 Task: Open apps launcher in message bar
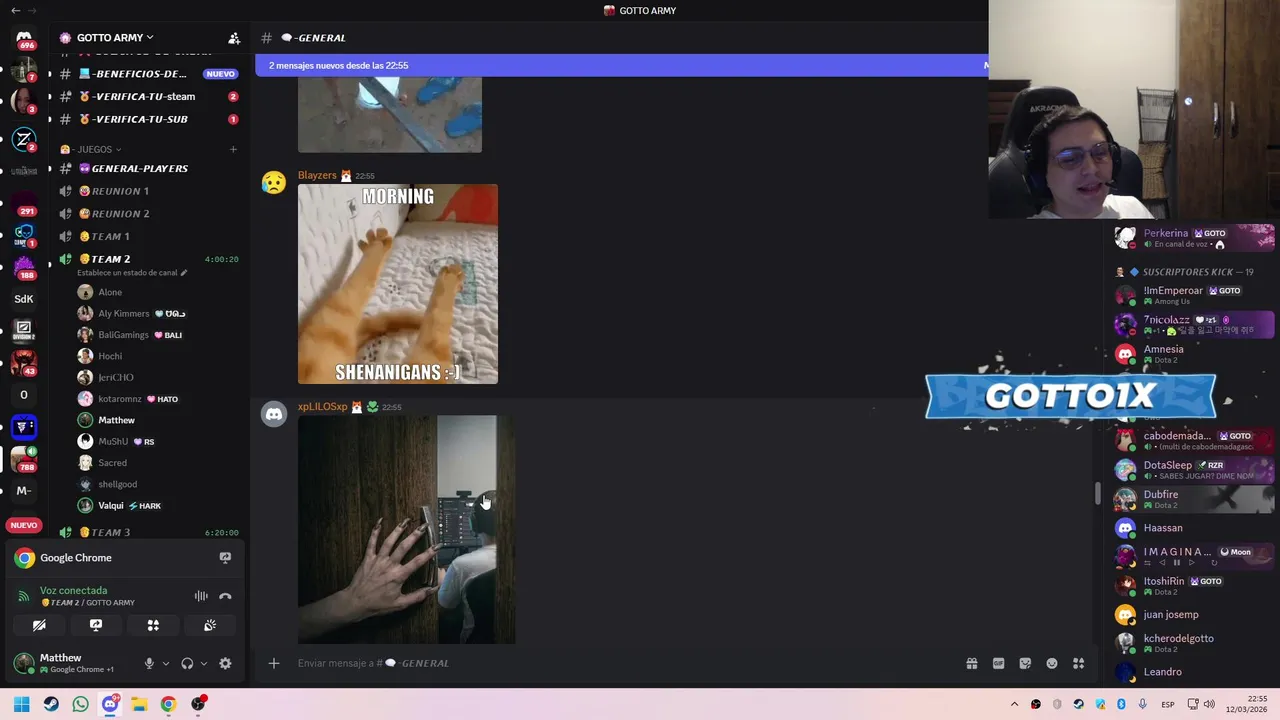pos(1079,663)
